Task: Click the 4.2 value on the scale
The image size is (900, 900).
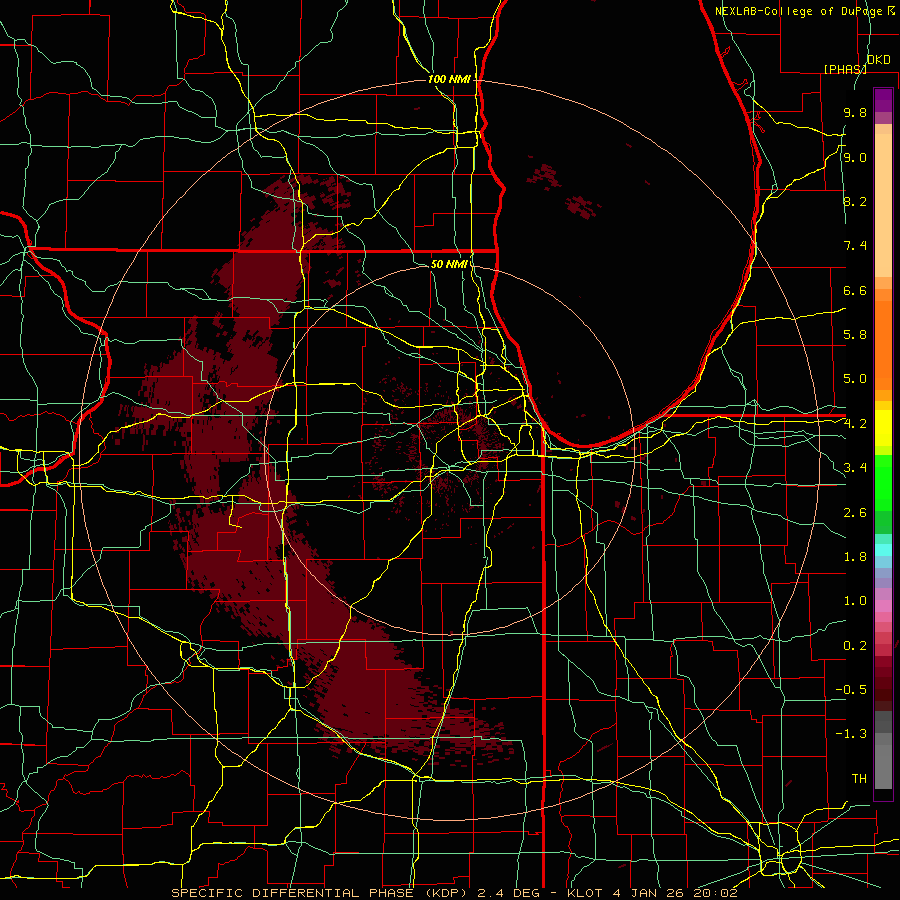Action: pos(855,424)
